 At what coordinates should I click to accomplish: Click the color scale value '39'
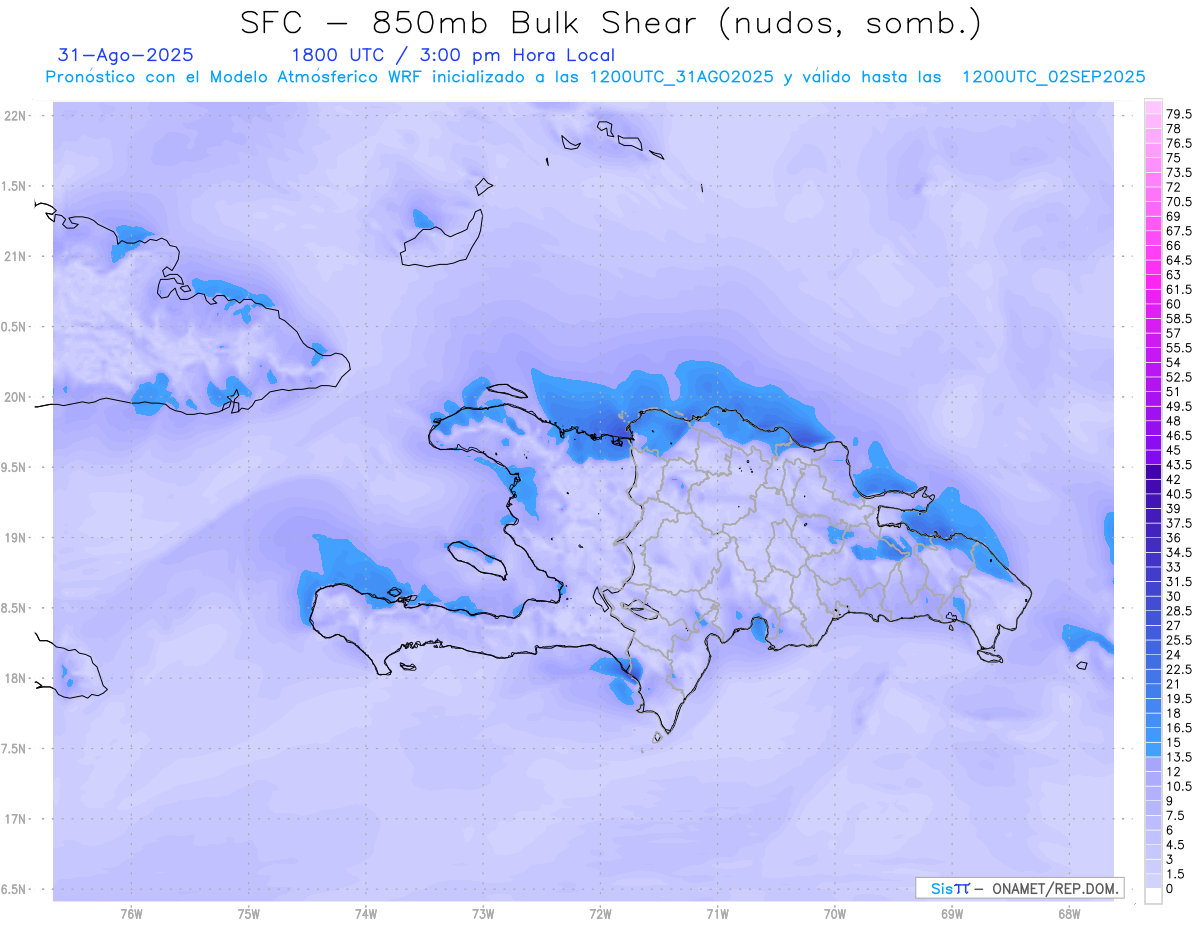click(1174, 508)
